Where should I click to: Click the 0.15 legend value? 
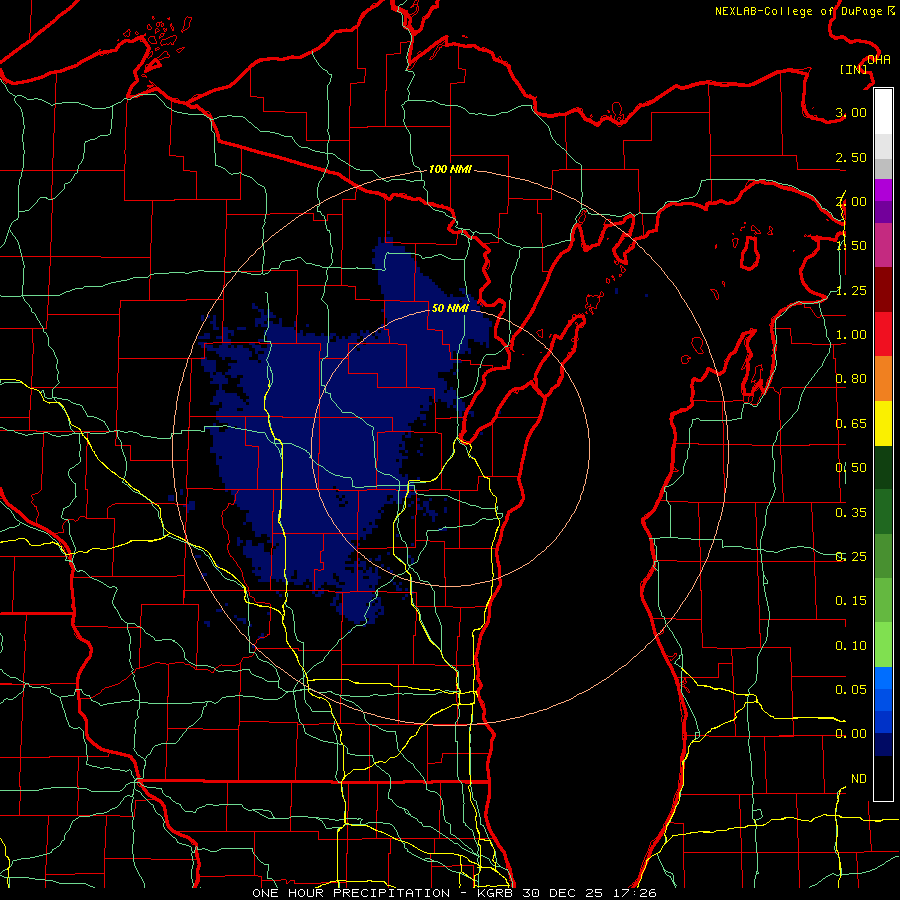(x=851, y=601)
